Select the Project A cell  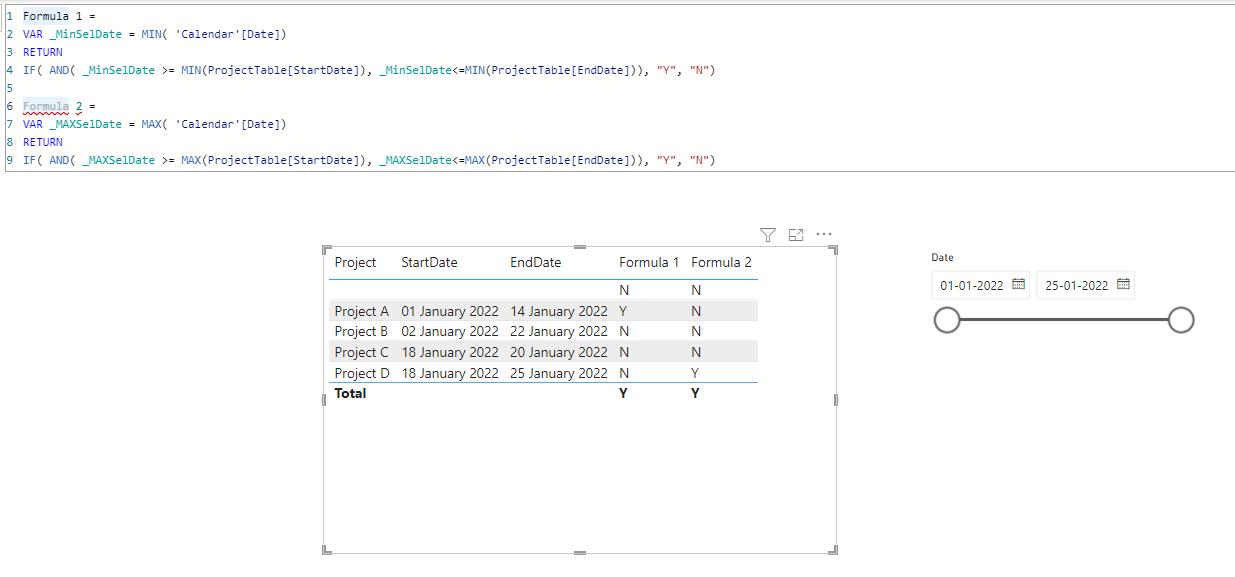coord(361,311)
